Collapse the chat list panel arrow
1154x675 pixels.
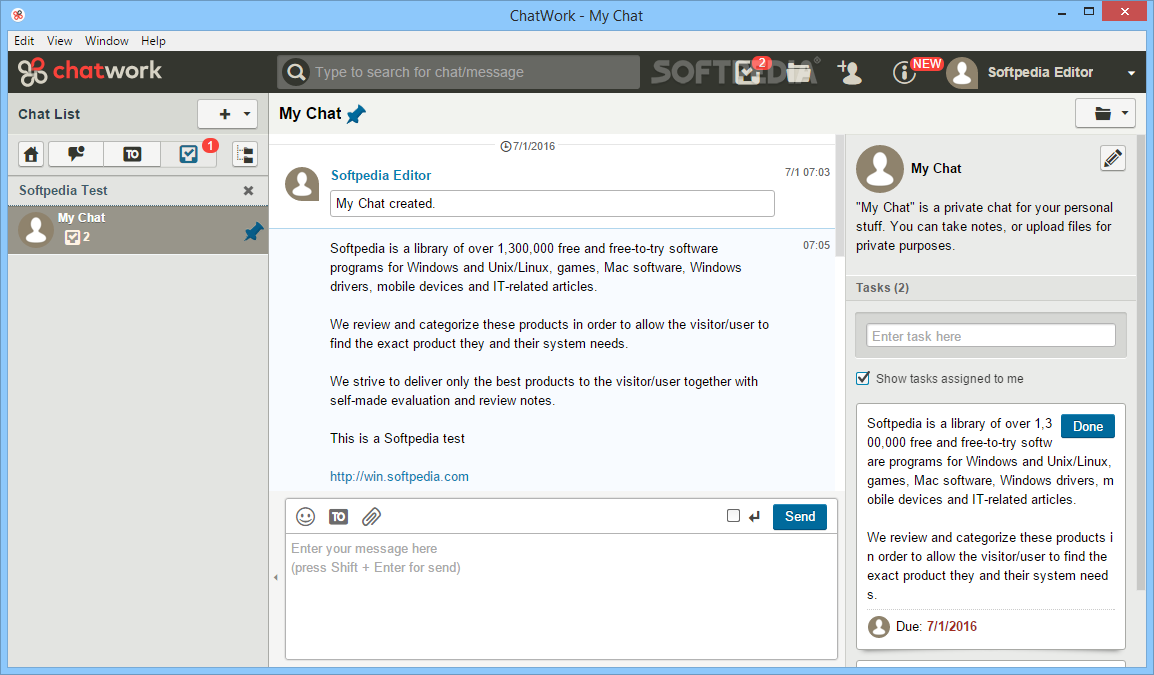point(276,578)
